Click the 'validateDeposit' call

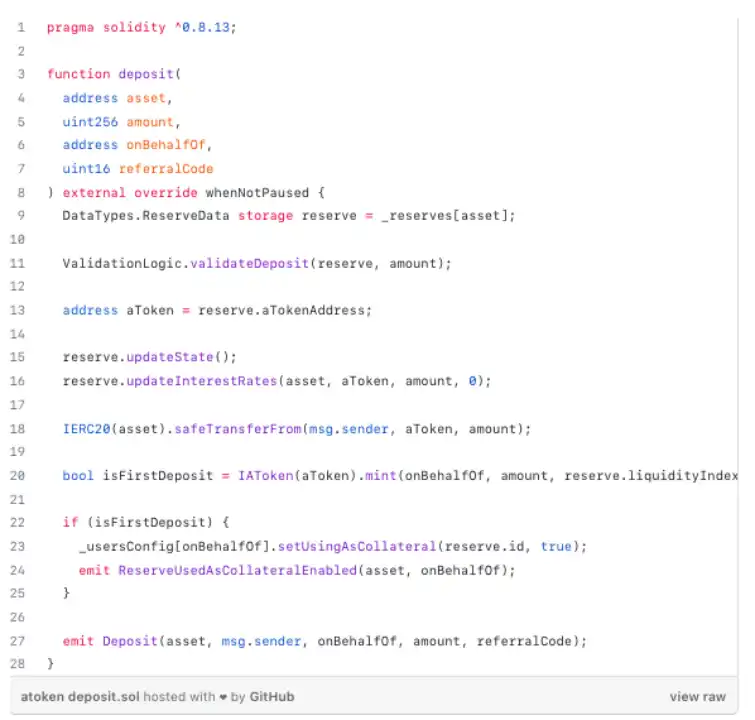click(x=249, y=263)
